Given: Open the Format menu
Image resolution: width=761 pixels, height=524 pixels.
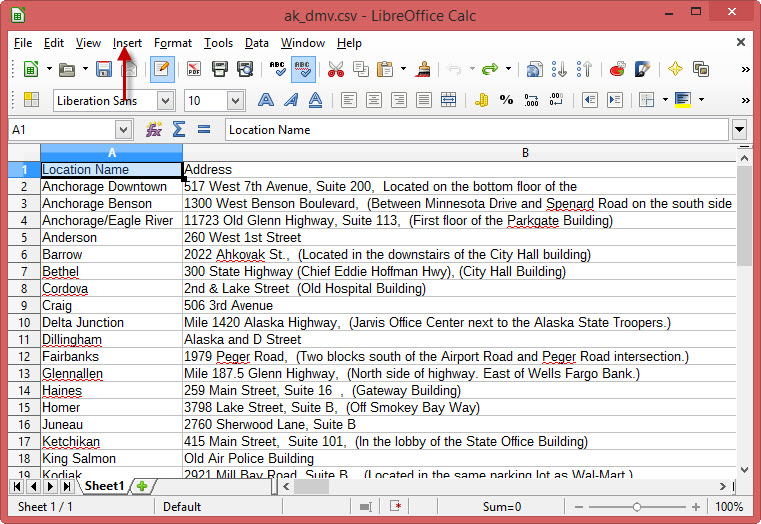Looking at the screenshot, I should point(173,43).
